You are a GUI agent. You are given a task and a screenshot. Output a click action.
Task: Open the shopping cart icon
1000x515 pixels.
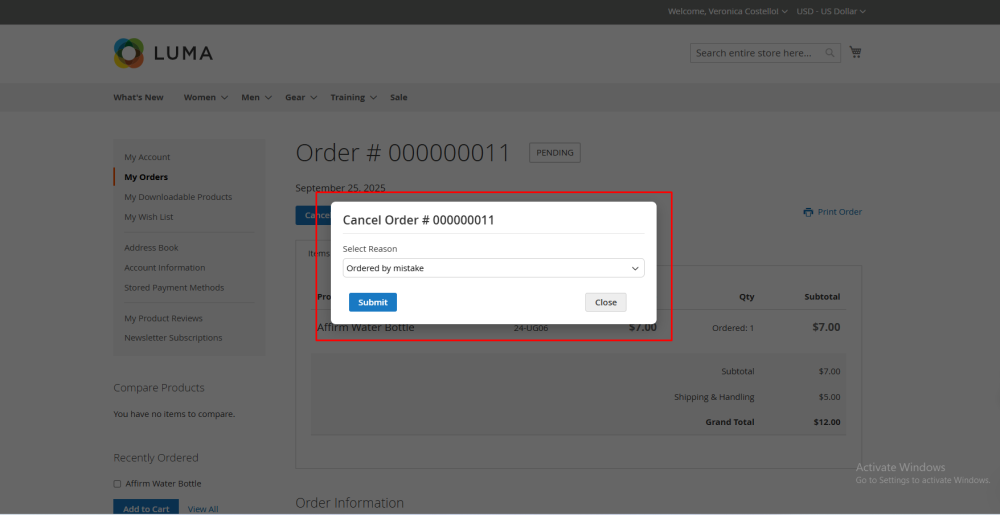click(x=855, y=52)
